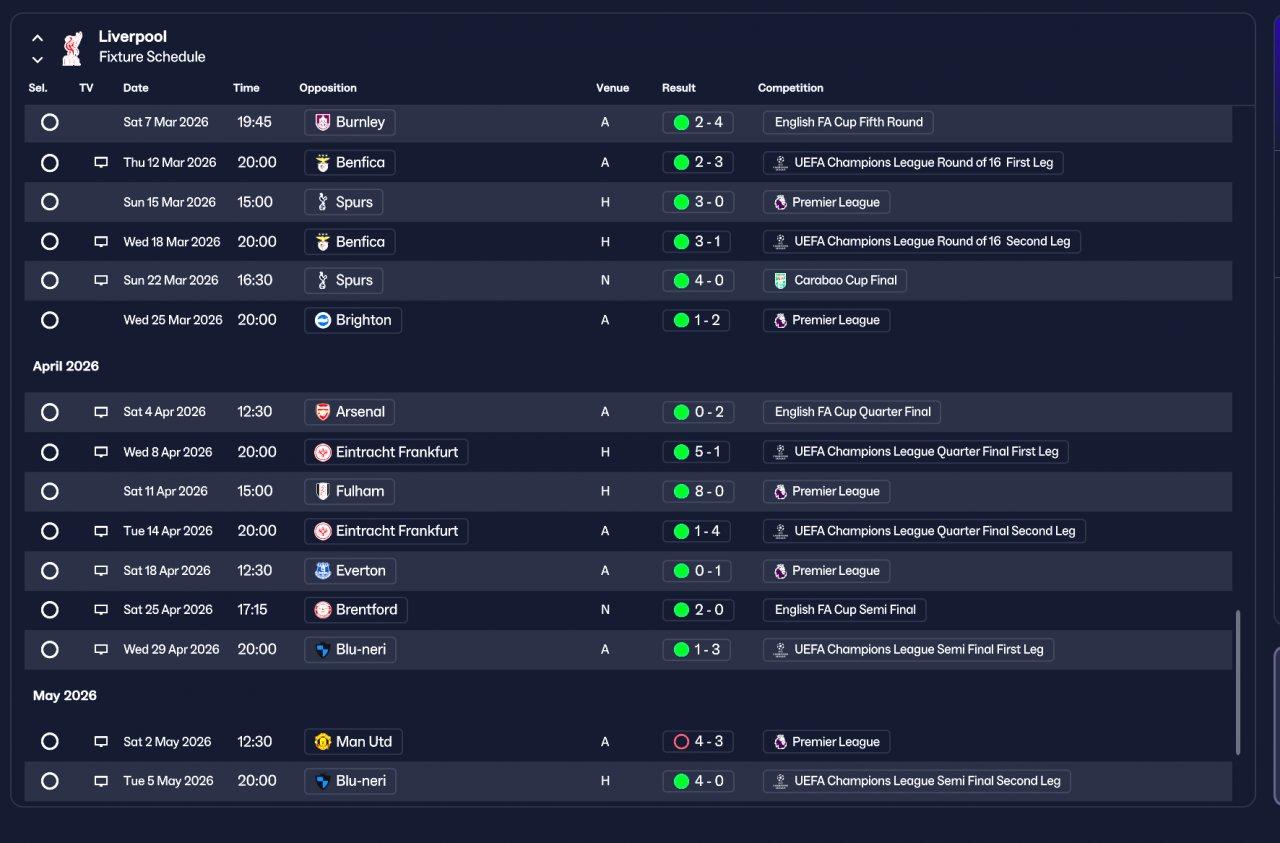Click the Champions League icon on the Semi Final Second Leg row

pos(781,781)
